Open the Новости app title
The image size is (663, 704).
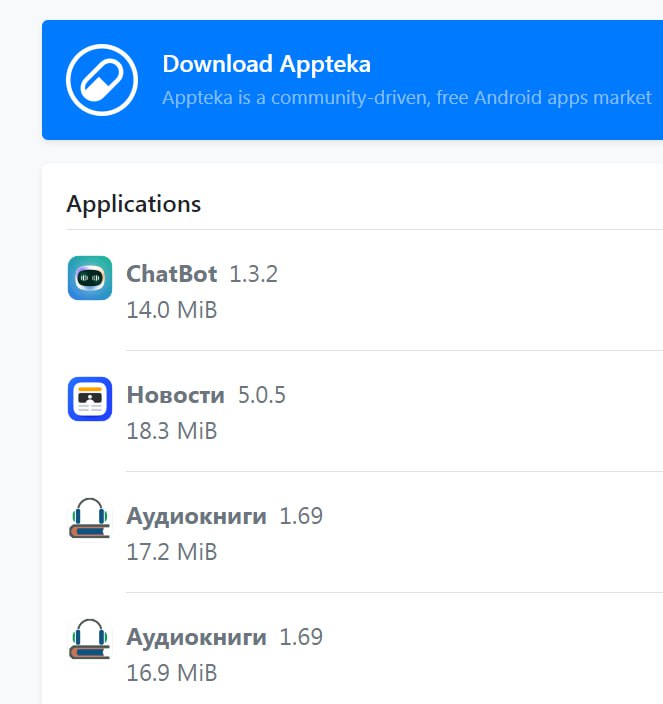(x=175, y=395)
